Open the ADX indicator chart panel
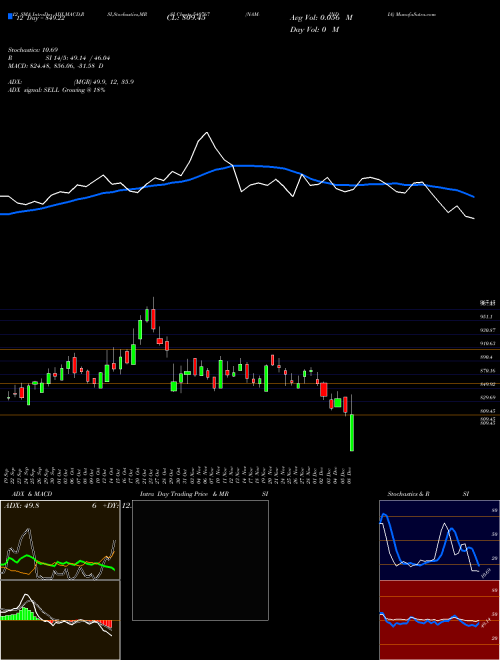 point(60,540)
